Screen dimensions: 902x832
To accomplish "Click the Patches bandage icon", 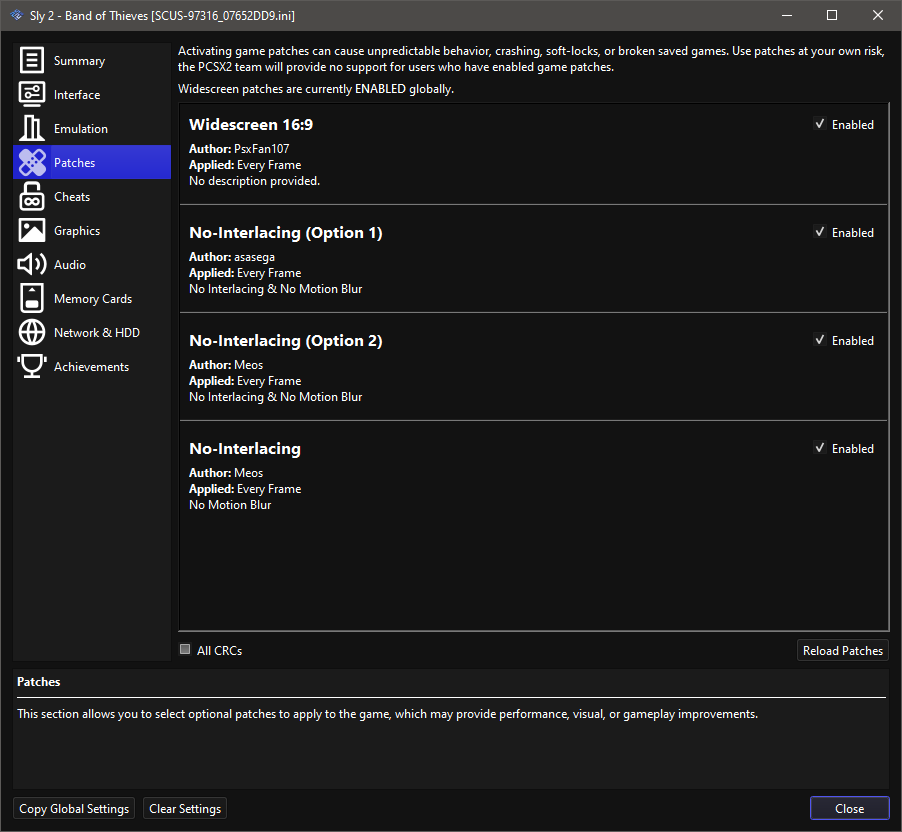I will pos(32,162).
